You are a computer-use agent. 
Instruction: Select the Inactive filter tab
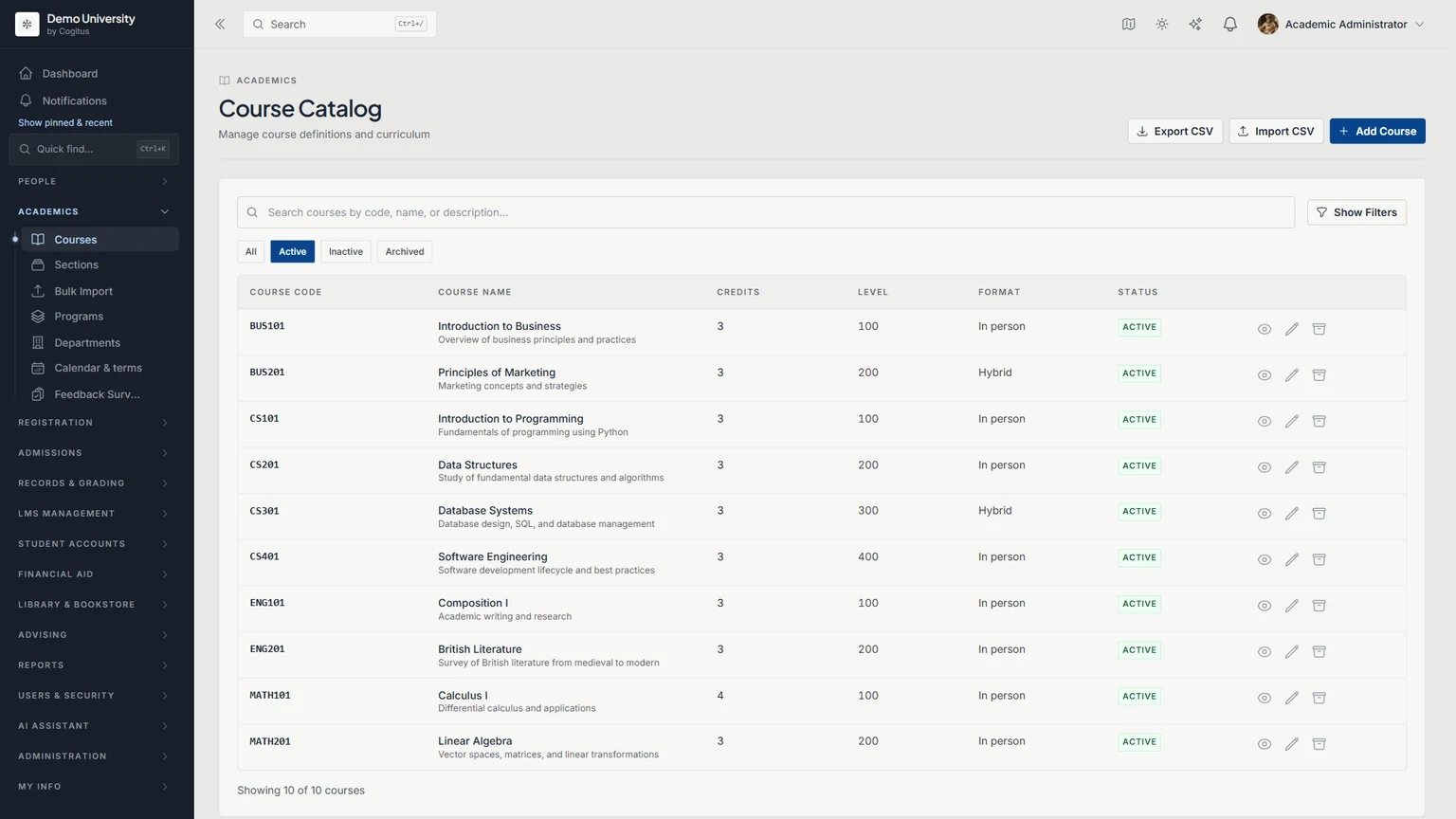point(346,251)
